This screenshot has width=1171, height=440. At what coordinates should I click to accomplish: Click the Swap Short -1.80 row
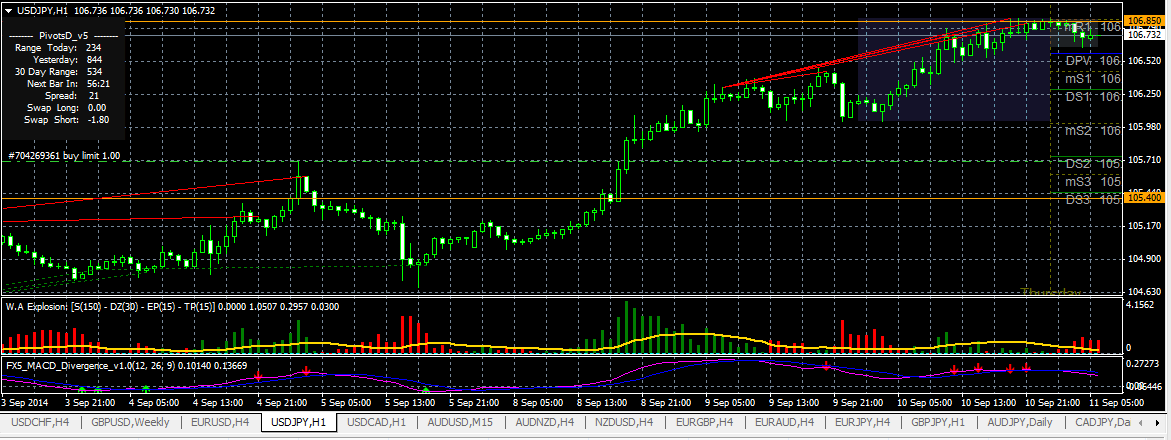pyautogui.click(x=66, y=120)
